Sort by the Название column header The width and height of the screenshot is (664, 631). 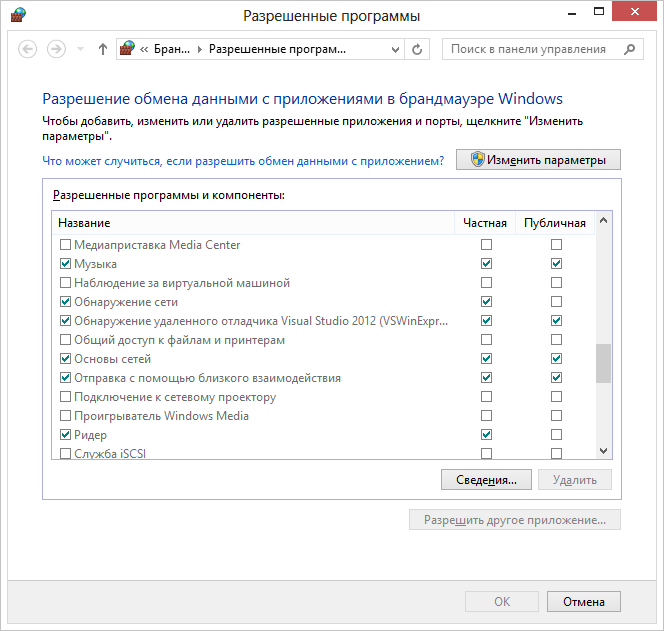[253, 223]
